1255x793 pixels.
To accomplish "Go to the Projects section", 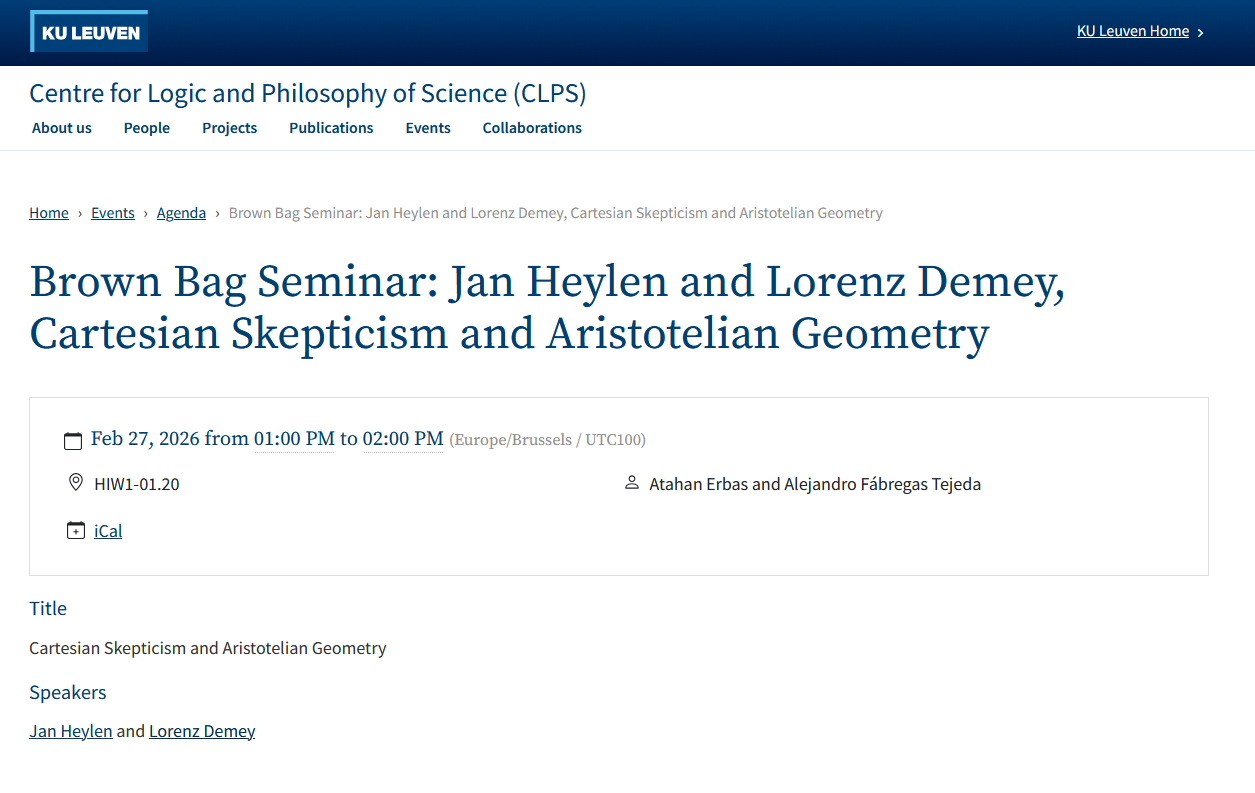I will pos(229,128).
